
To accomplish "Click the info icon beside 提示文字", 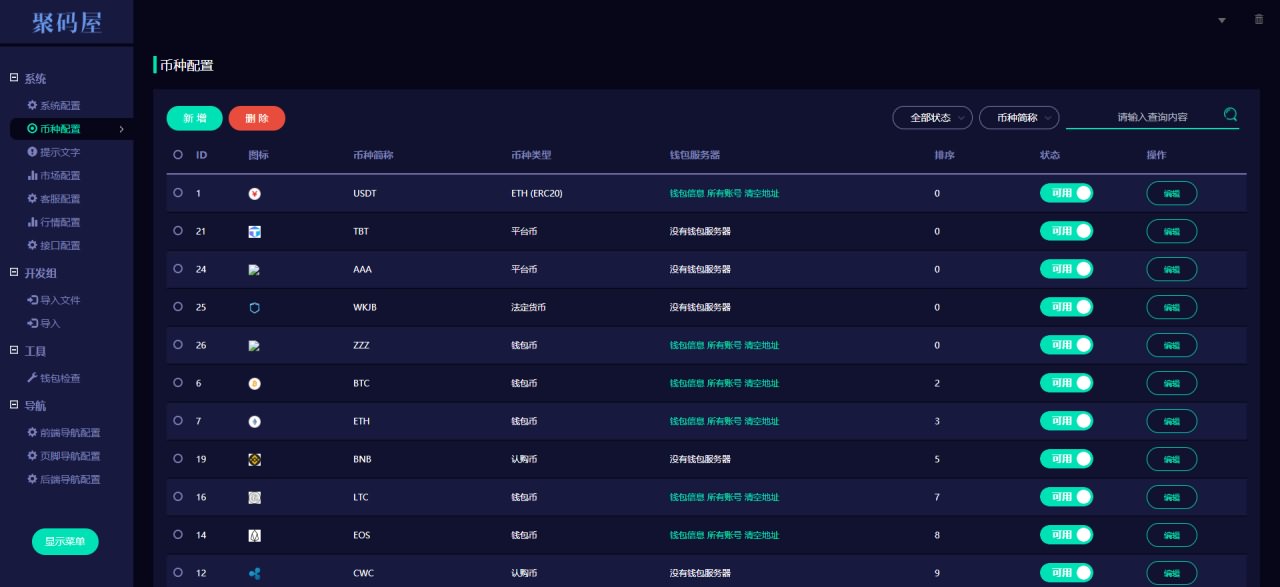I will pyautogui.click(x=32, y=152).
